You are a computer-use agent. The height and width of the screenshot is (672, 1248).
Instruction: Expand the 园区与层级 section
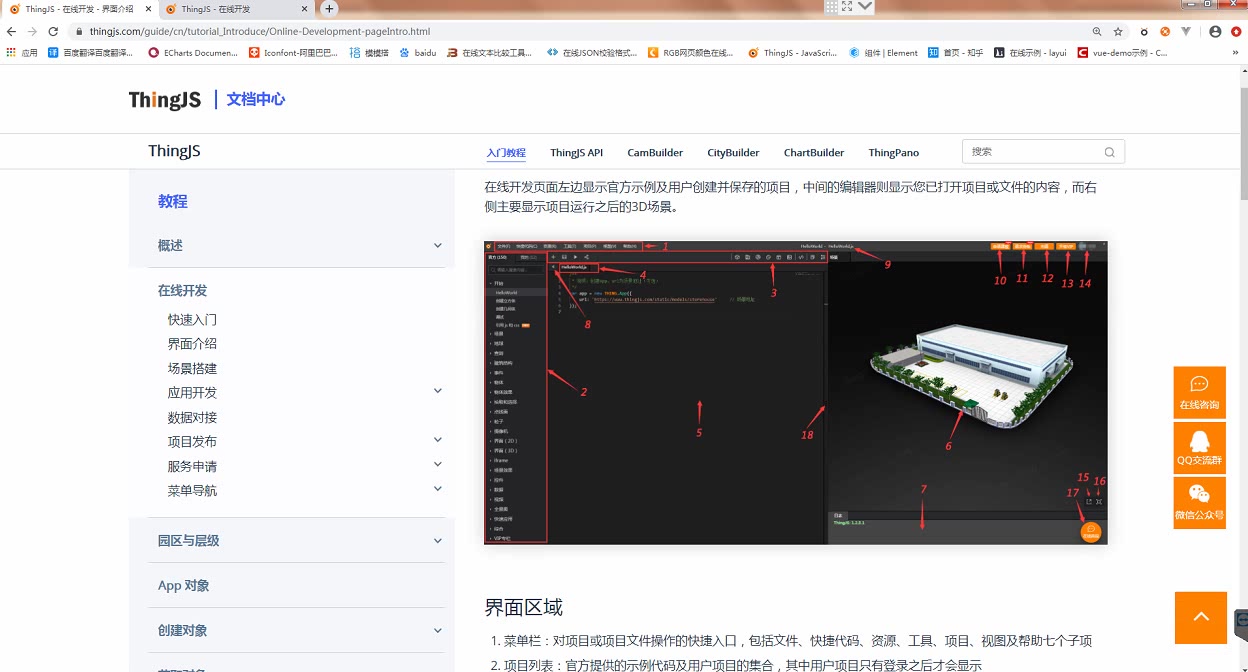[x=437, y=540]
